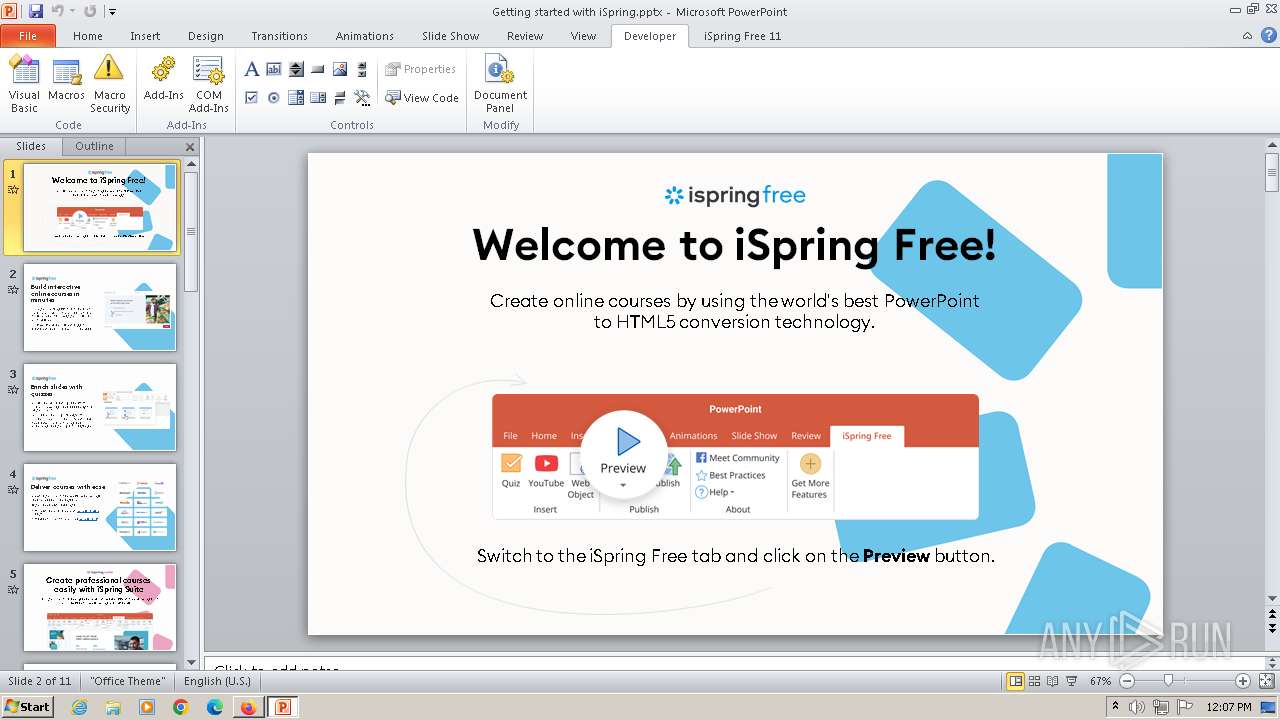Insert a Combo Box control
This screenshot has width=1280, height=720.
[296, 97]
